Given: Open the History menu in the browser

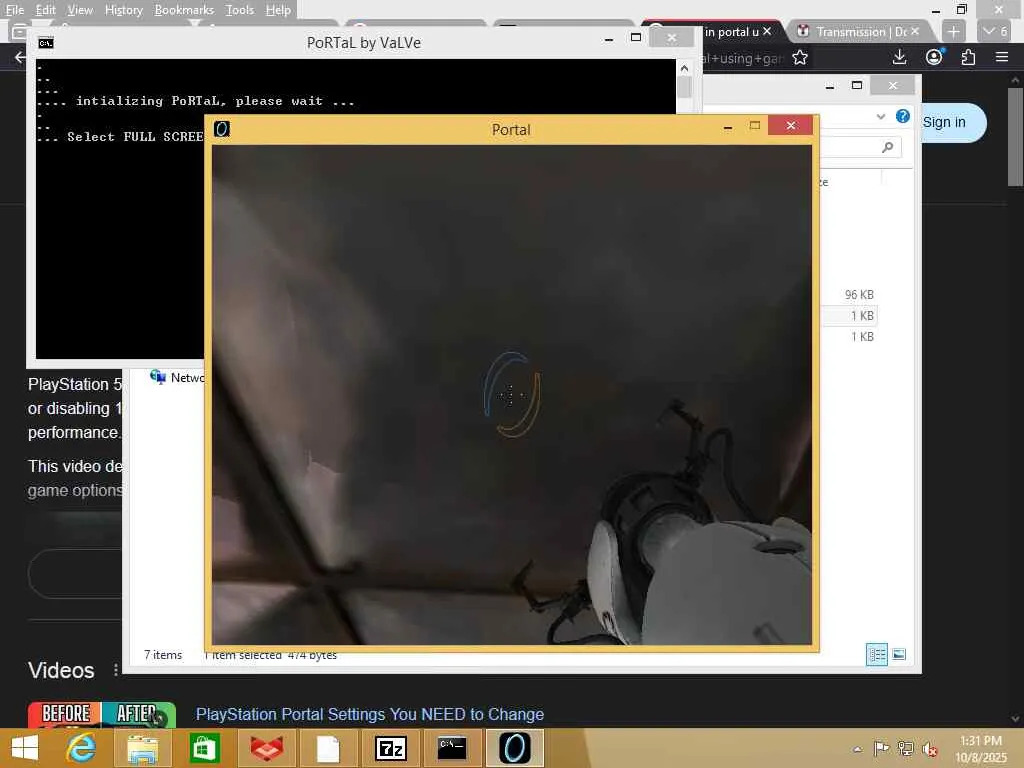Looking at the screenshot, I should 123,10.
